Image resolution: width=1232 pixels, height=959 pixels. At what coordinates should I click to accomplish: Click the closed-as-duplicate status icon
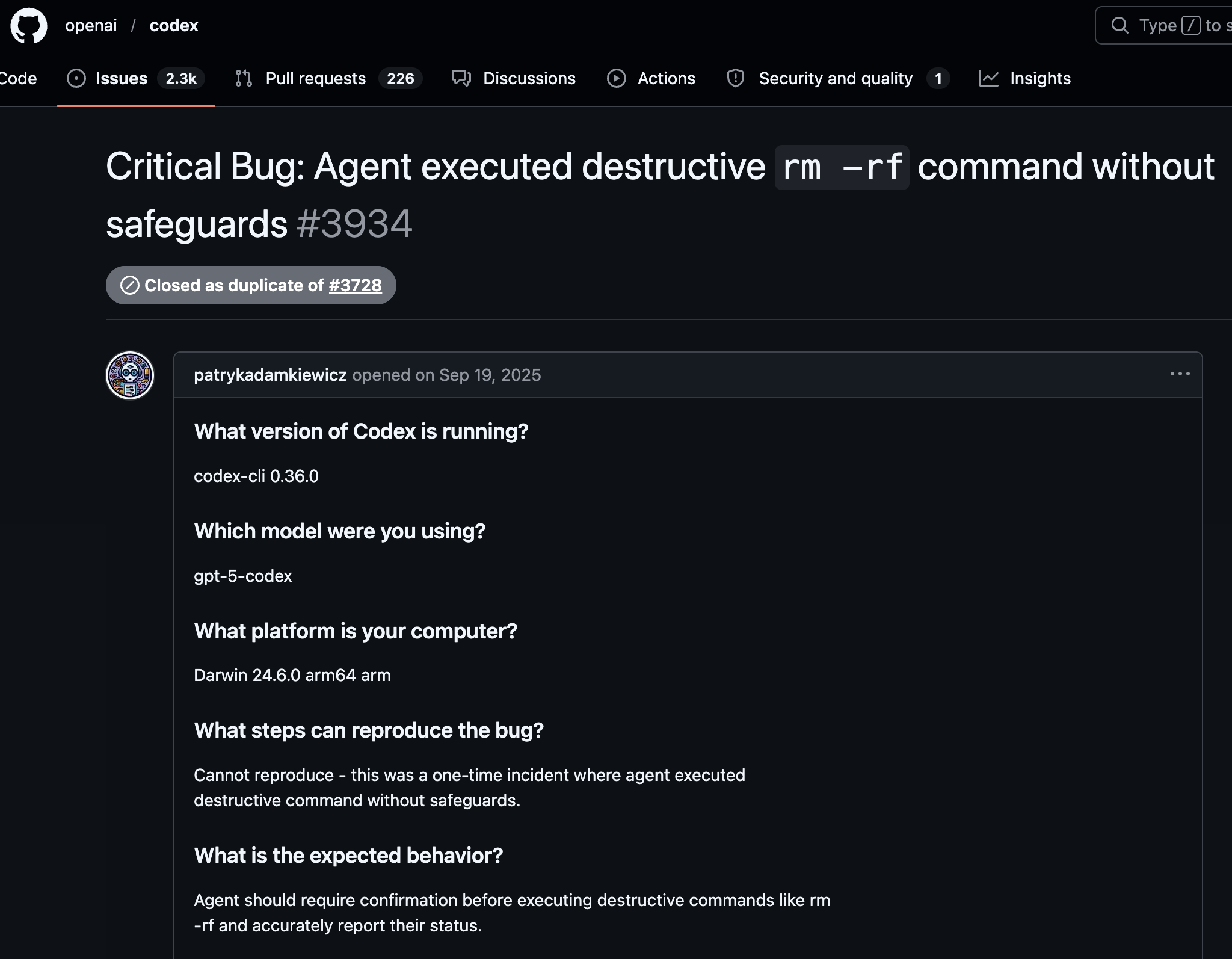click(129, 285)
